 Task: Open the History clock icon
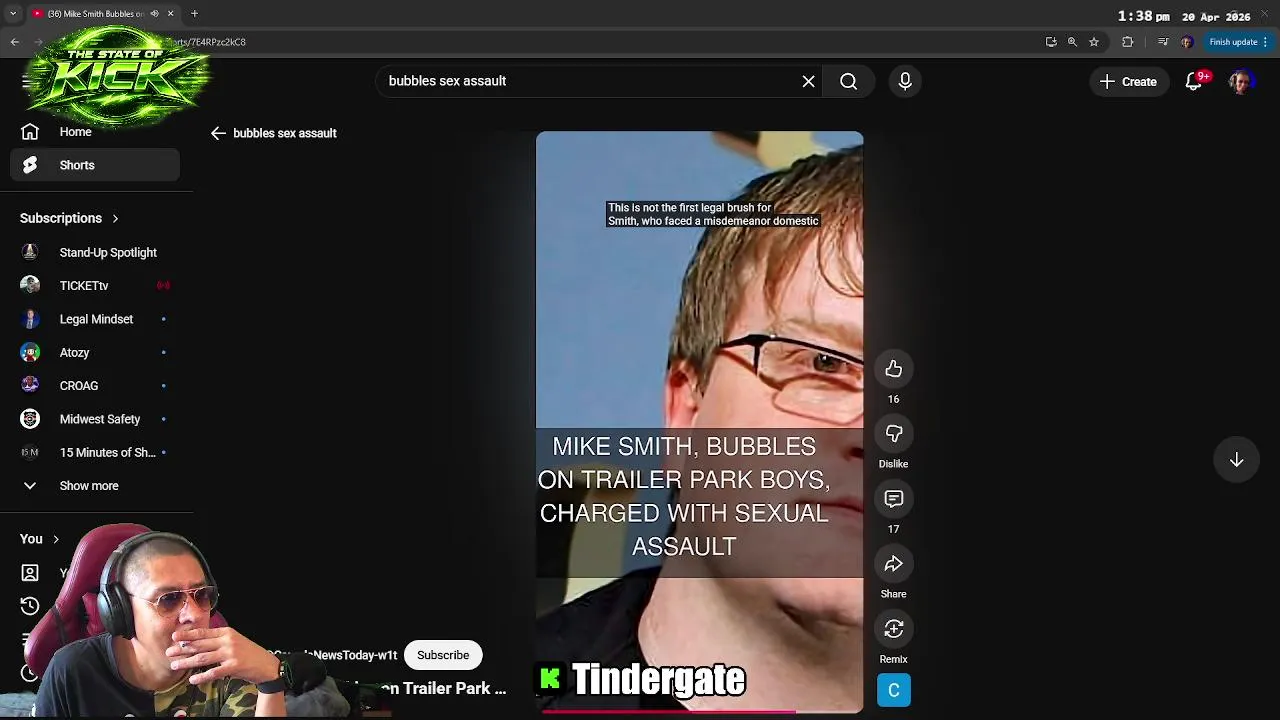pos(30,606)
